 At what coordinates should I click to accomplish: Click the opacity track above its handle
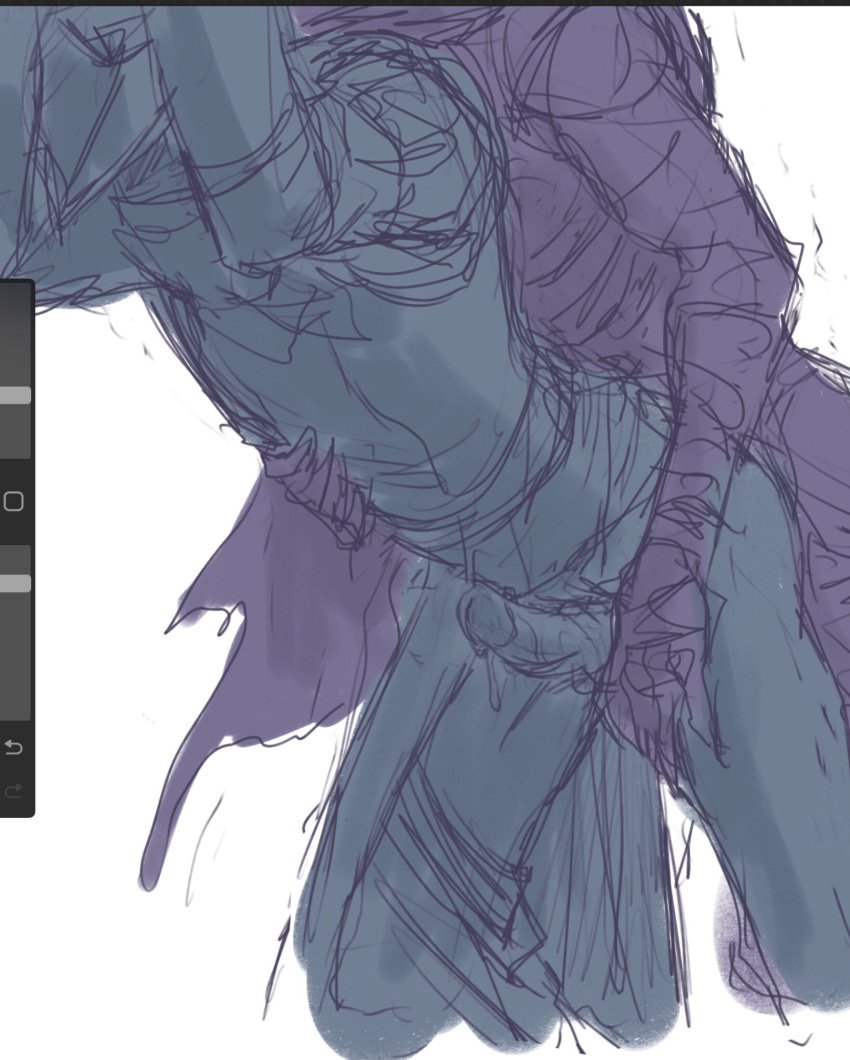(x=14, y=558)
